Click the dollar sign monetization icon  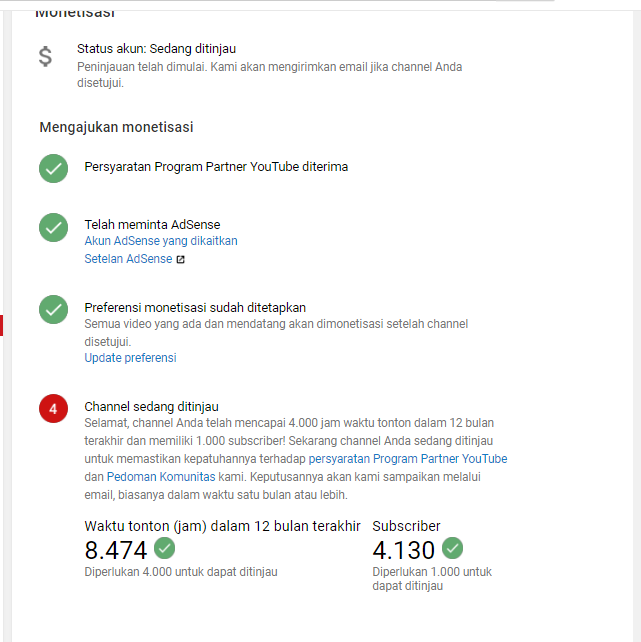pos(45,57)
